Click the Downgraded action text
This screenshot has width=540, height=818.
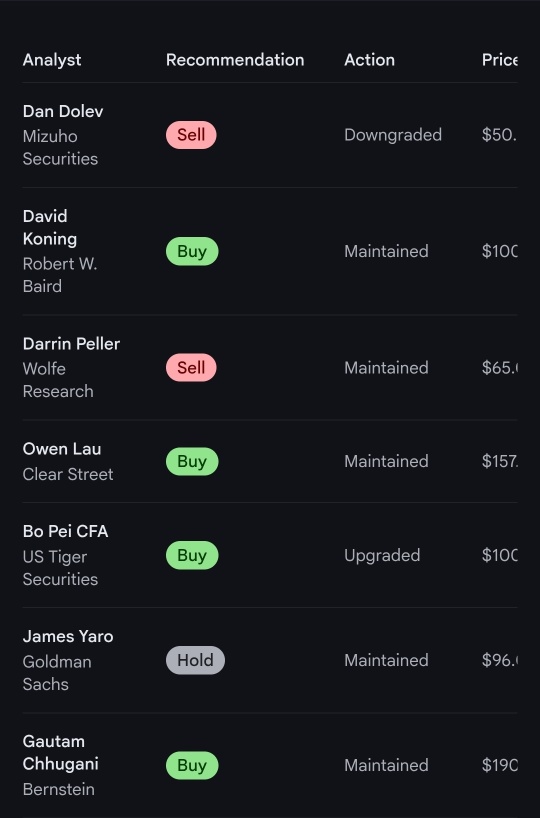click(x=393, y=135)
